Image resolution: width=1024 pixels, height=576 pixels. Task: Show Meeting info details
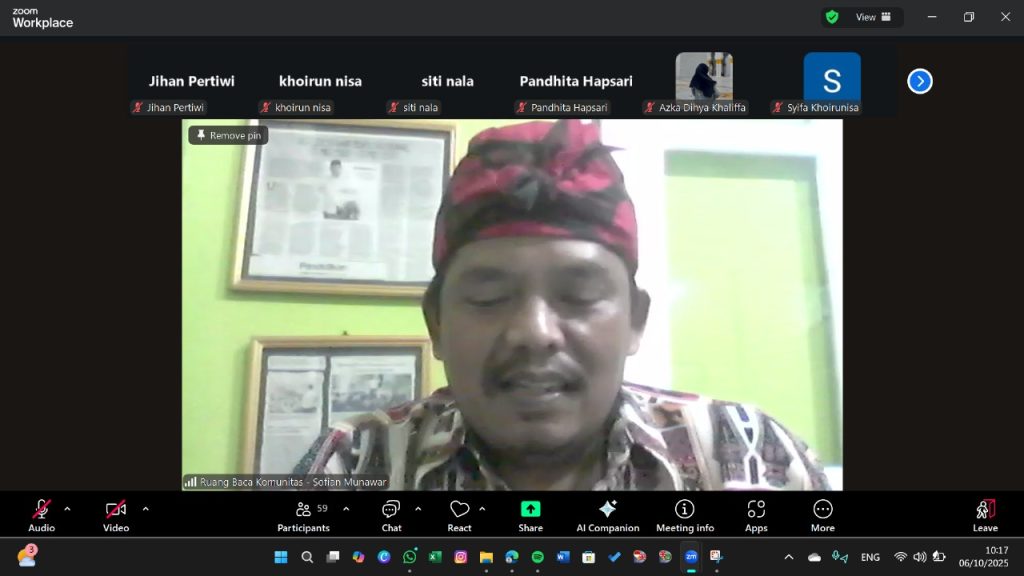click(x=684, y=514)
